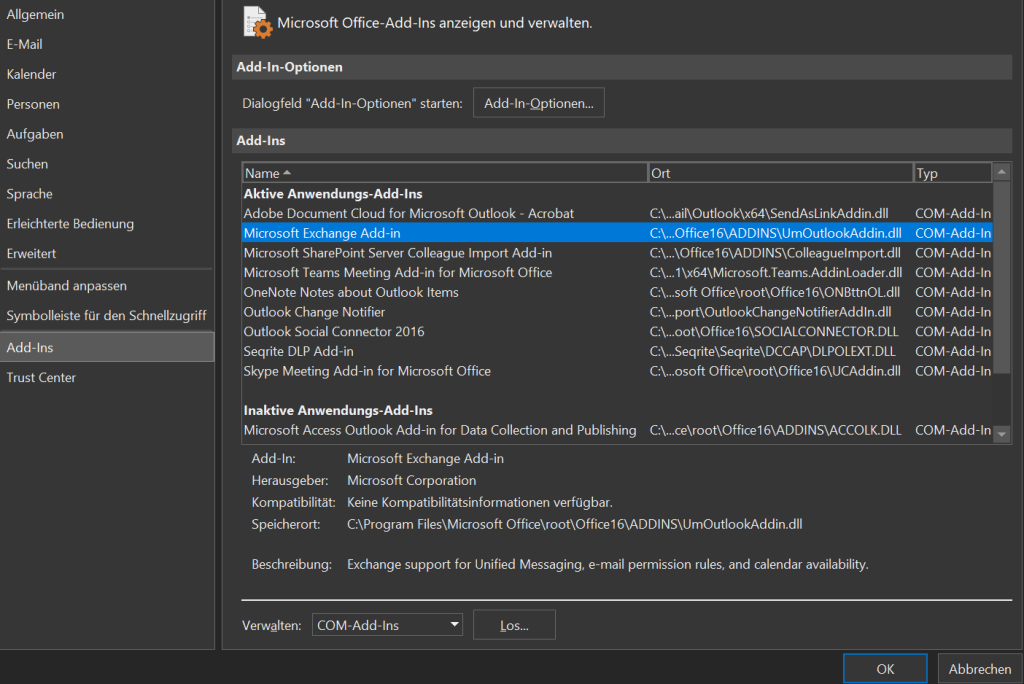Confirm the dialog with OK
Viewport: 1024px width, 684px height.
click(x=885, y=669)
